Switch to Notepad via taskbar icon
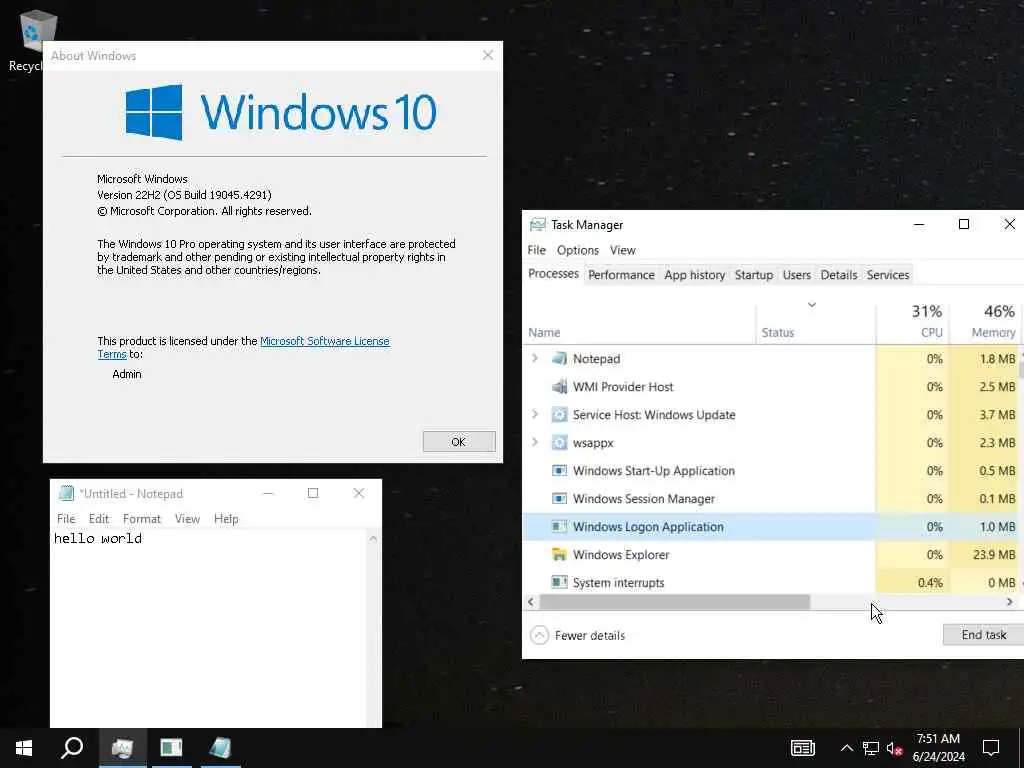Screen dimensions: 1024x768 coord(220,748)
